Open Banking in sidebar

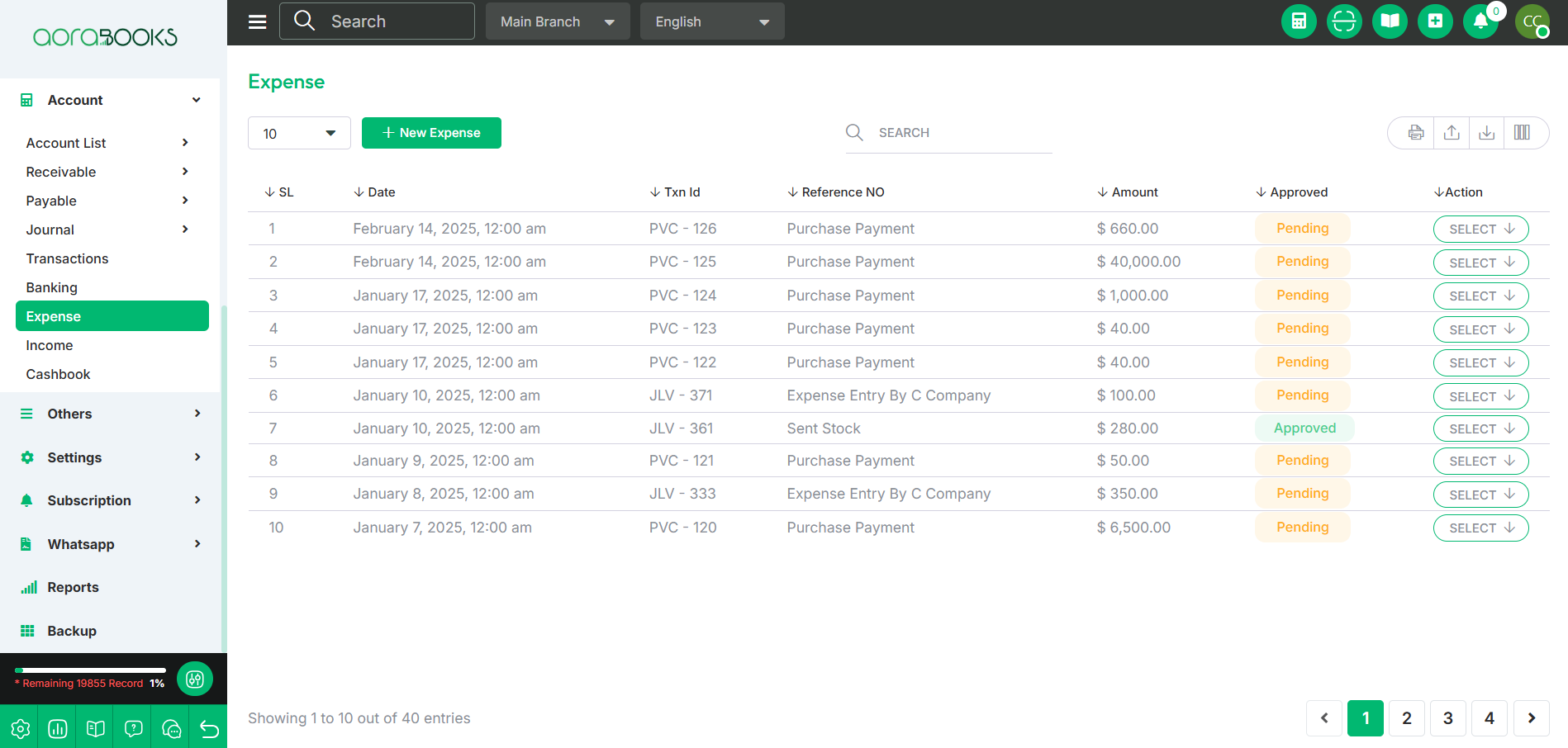point(51,287)
